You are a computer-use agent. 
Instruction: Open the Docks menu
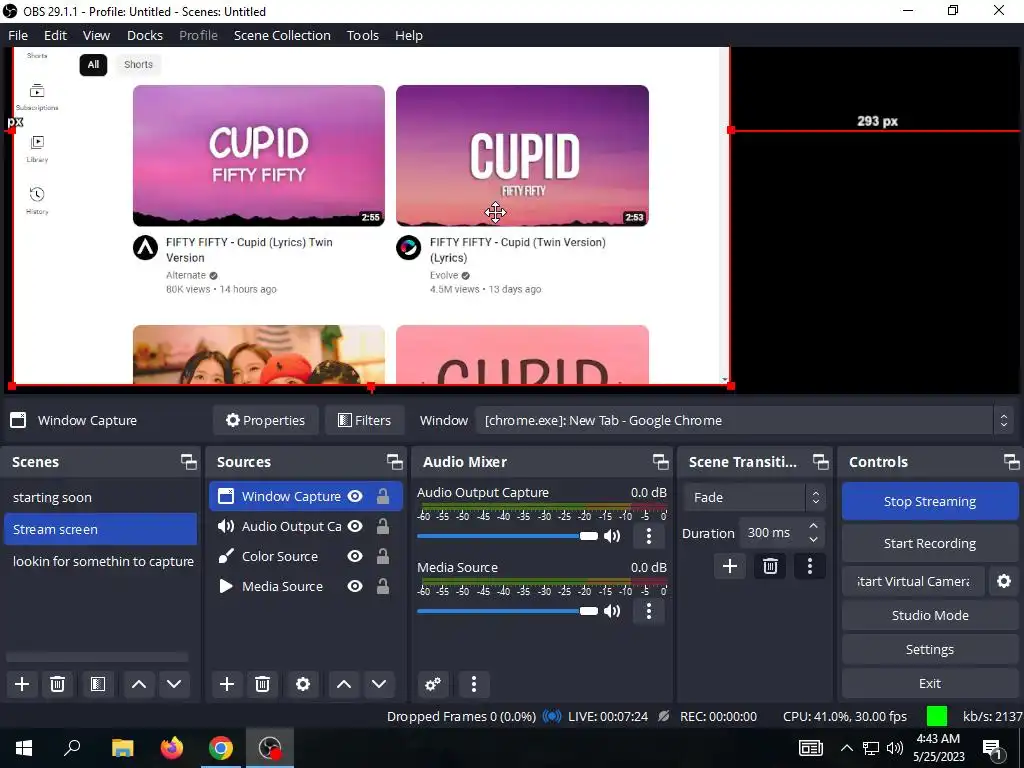tap(145, 35)
